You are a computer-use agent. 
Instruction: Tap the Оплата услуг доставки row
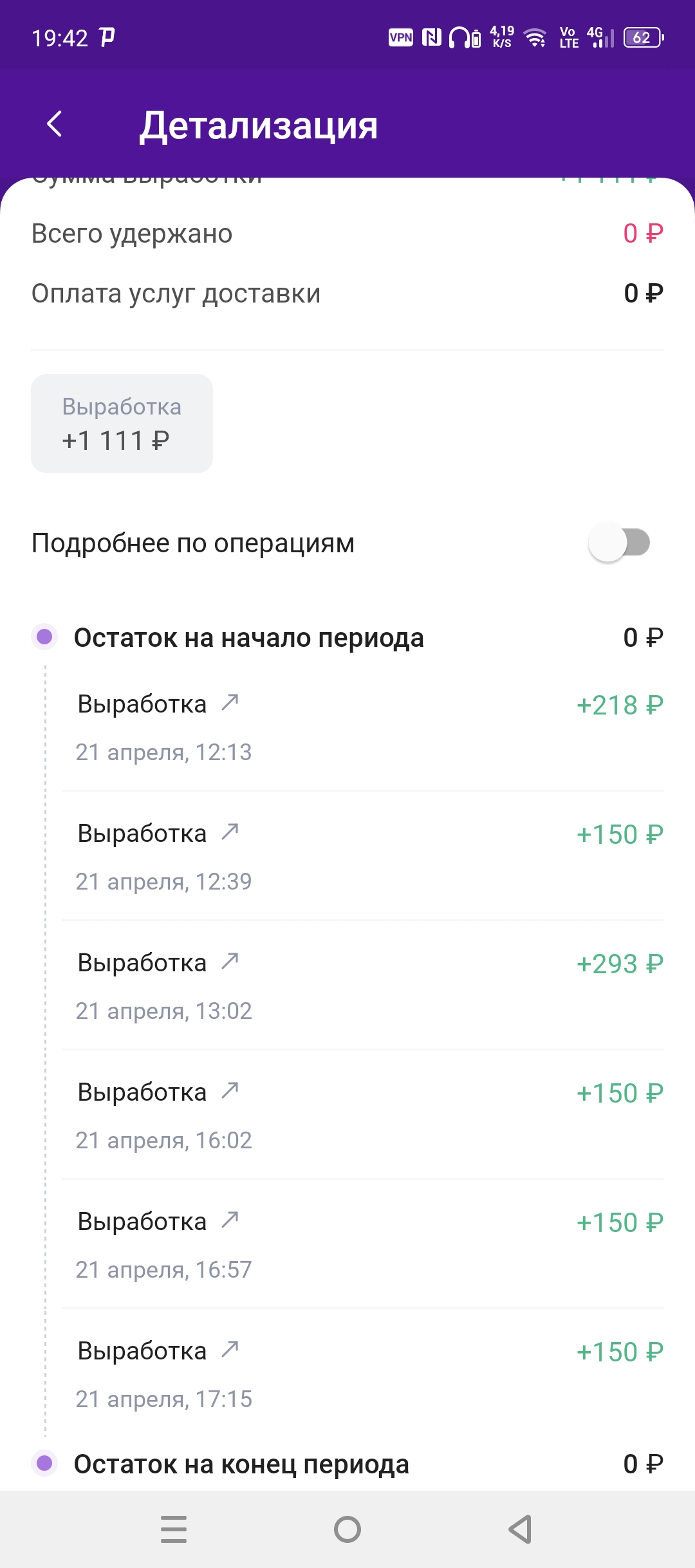coord(347,294)
